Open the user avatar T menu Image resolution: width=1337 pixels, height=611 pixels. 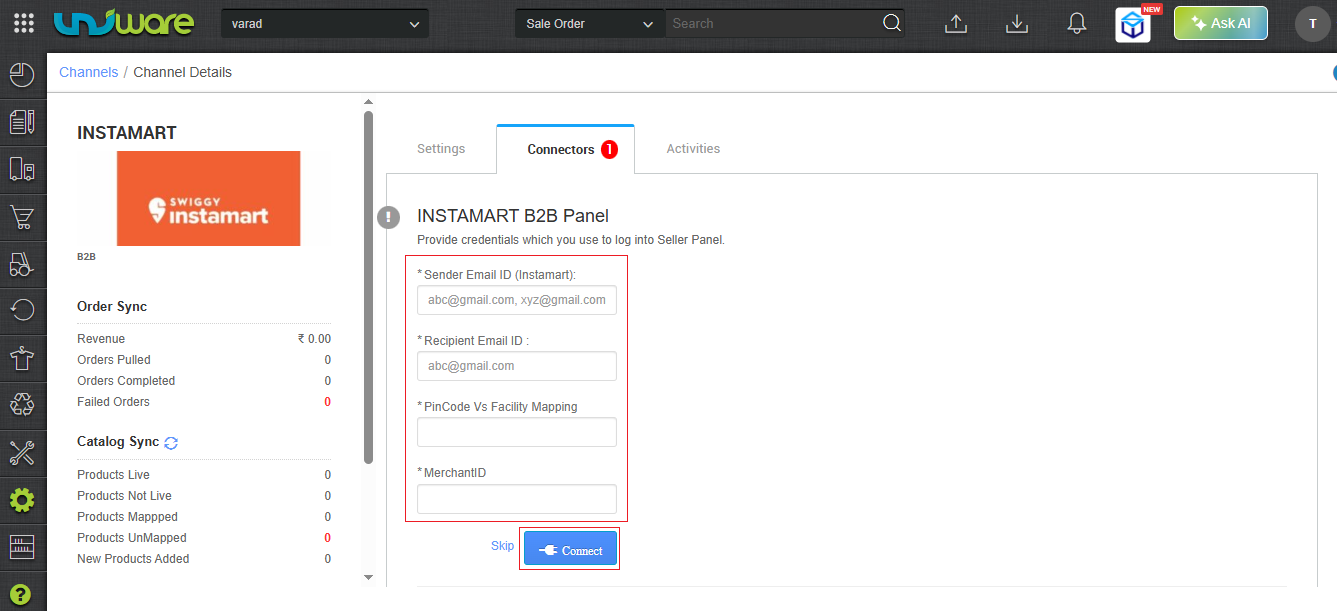coord(1312,23)
